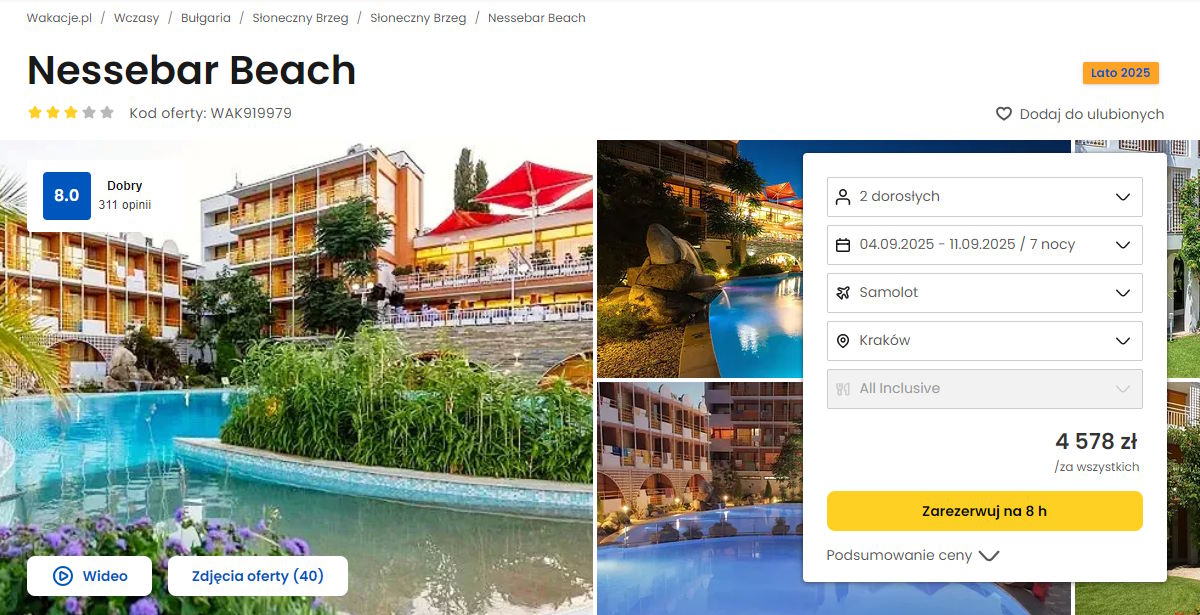Expand Podsumowanie ceny price summary
1200x615 pixels.
tap(913, 555)
